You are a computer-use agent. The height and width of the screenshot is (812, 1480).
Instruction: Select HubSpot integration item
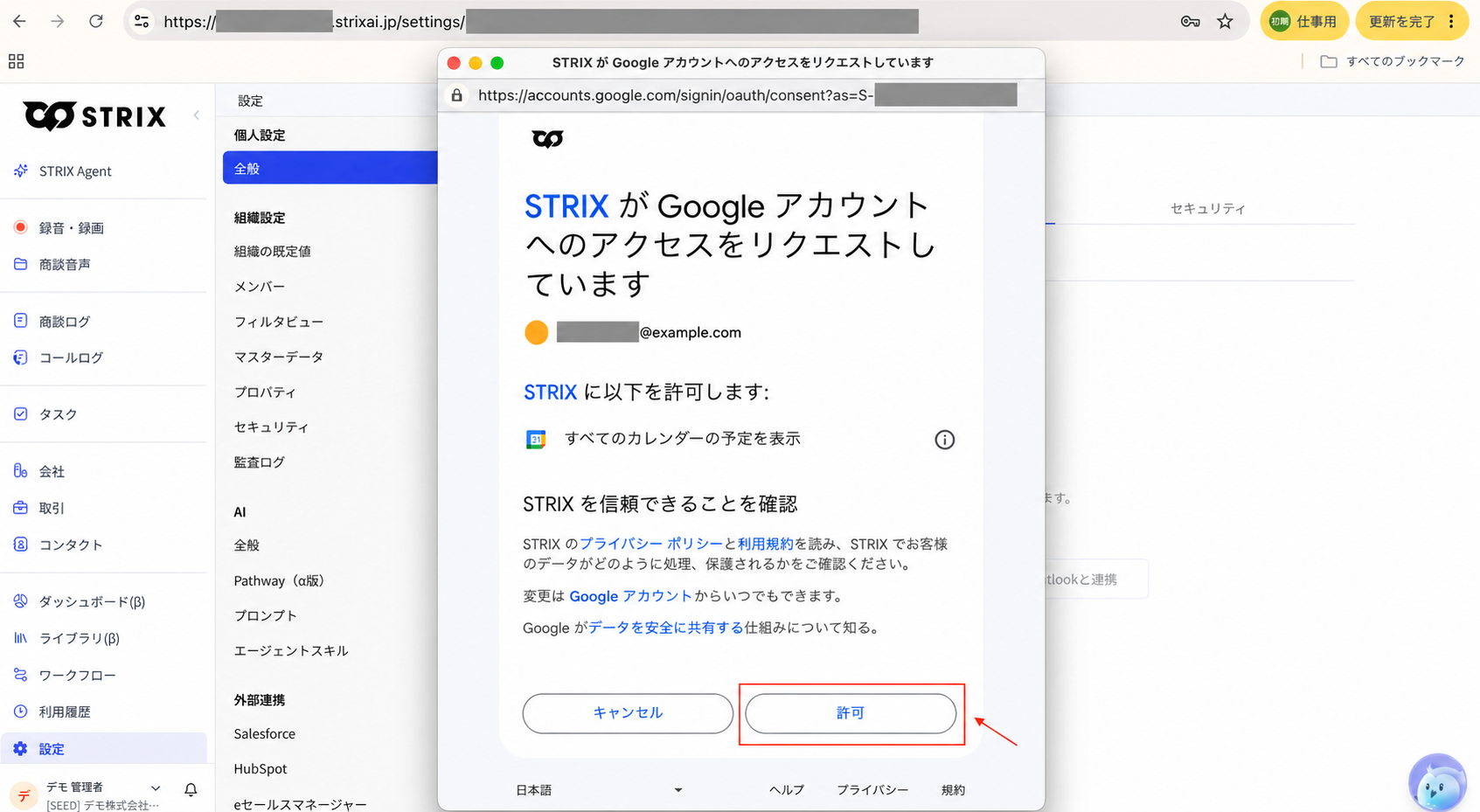pyautogui.click(x=260, y=769)
